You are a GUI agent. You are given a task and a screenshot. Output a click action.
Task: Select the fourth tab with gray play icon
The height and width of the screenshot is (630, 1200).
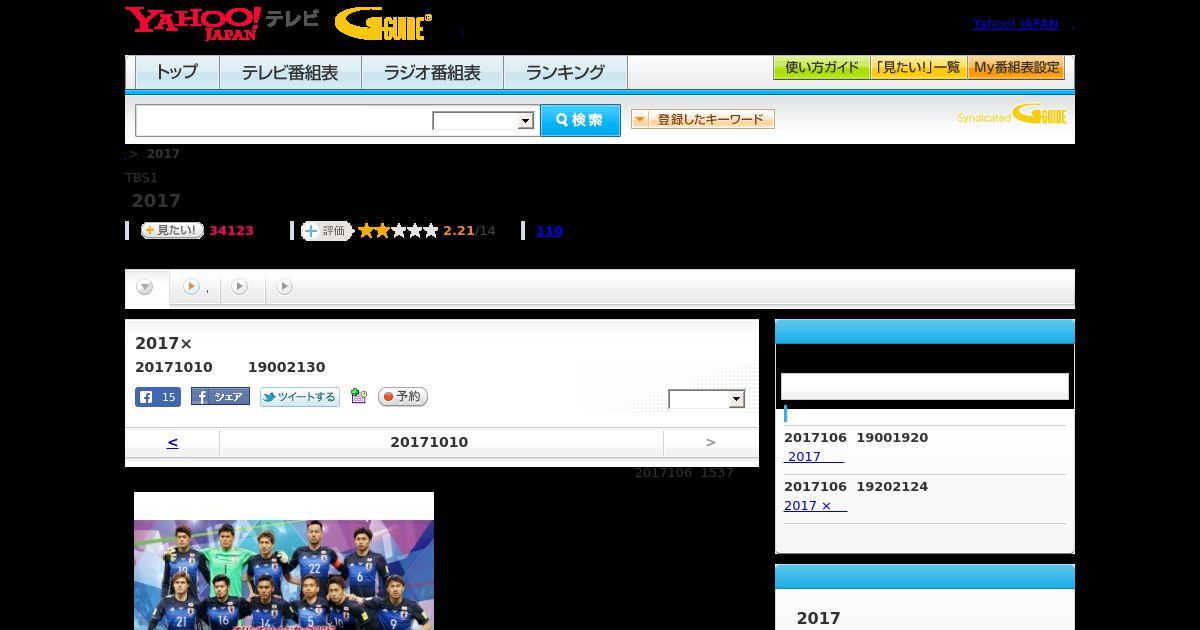pos(285,287)
